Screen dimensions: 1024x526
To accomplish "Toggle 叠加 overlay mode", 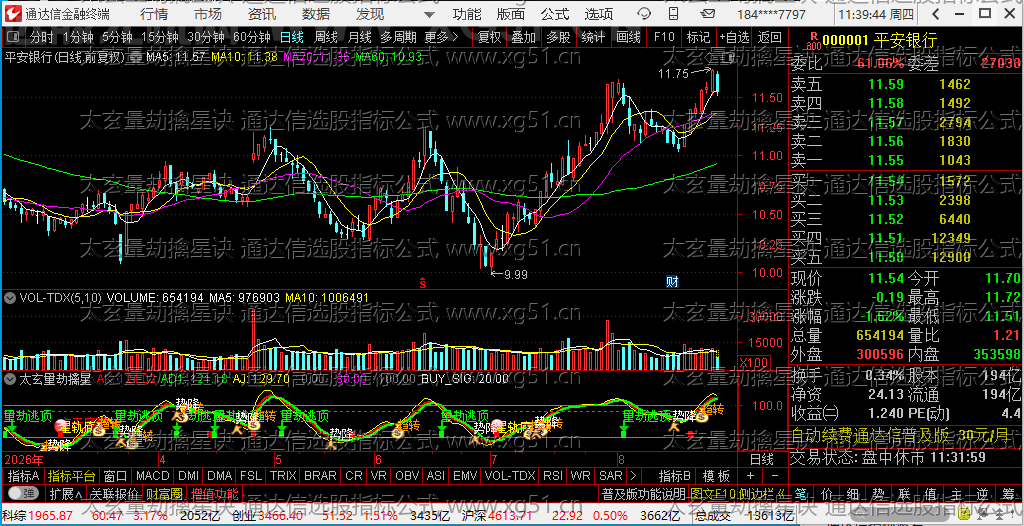I will click(x=523, y=37).
